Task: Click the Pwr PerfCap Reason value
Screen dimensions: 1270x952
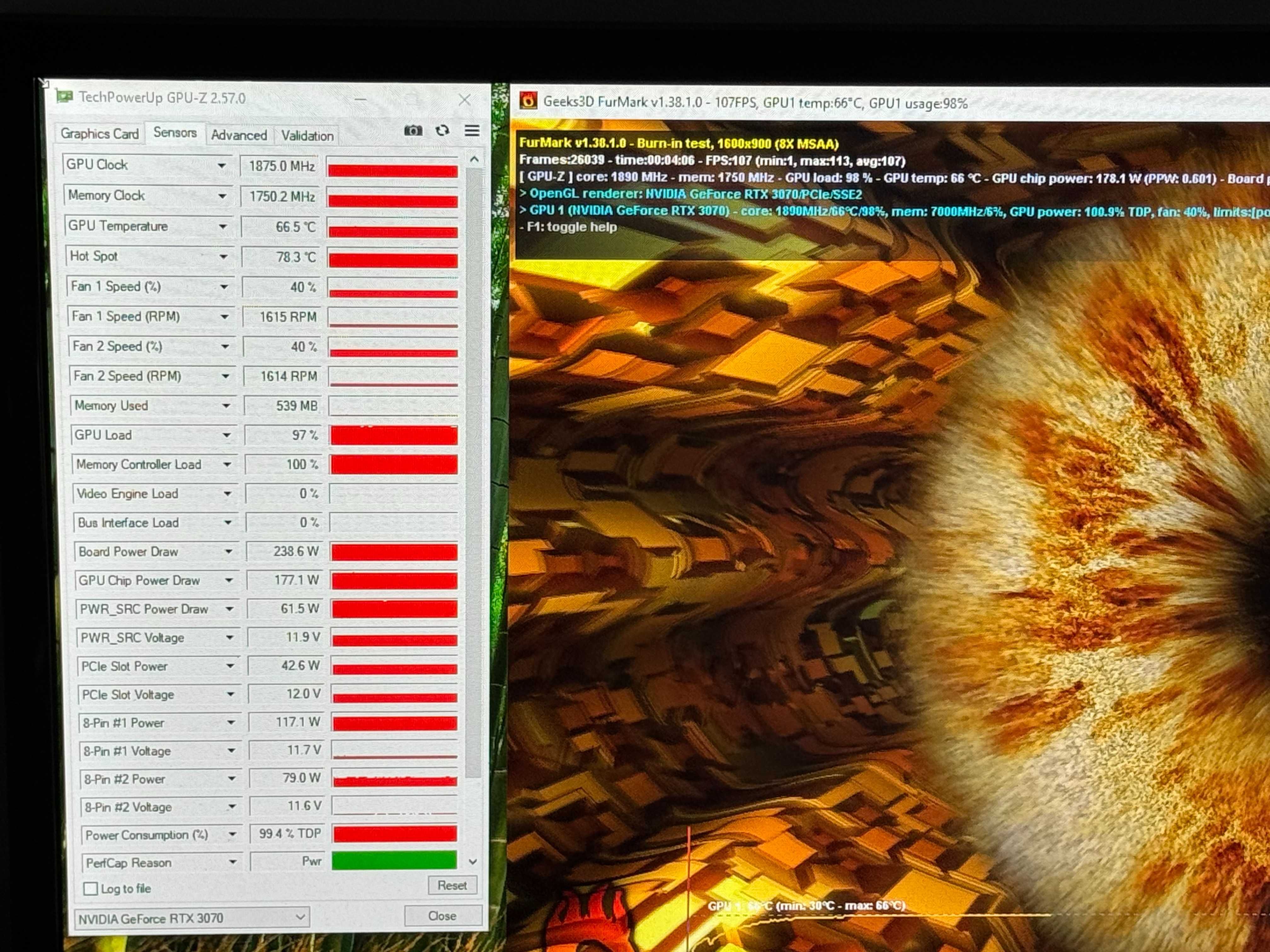Action: (x=288, y=861)
